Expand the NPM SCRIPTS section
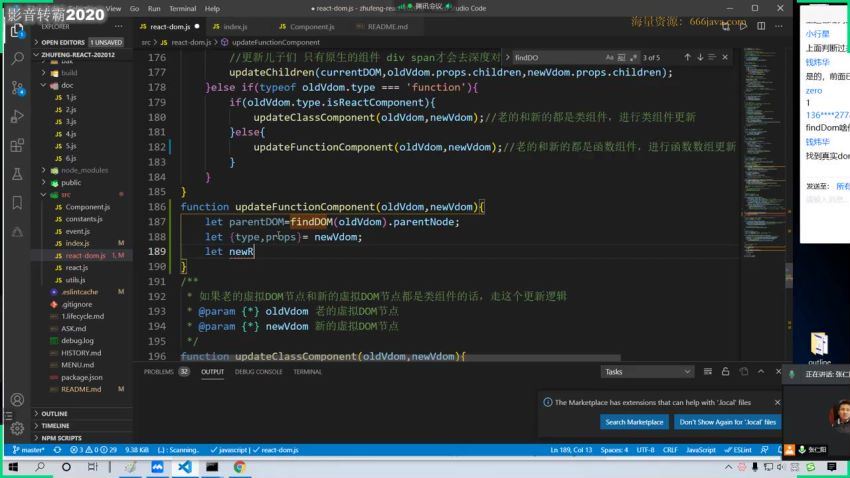This screenshot has width=850, height=478. pyautogui.click(x=81, y=438)
